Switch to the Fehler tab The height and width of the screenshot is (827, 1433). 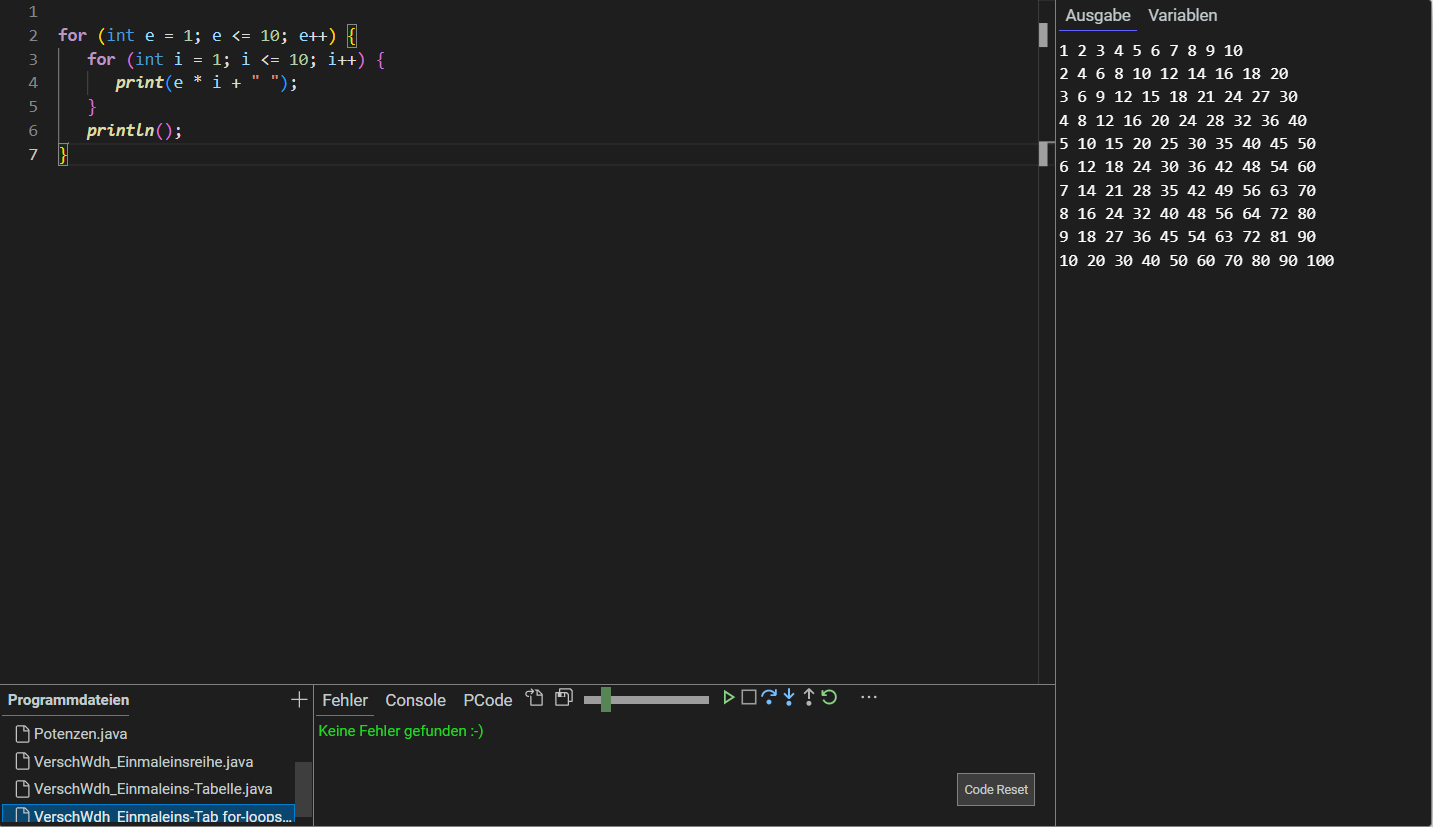coord(345,700)
